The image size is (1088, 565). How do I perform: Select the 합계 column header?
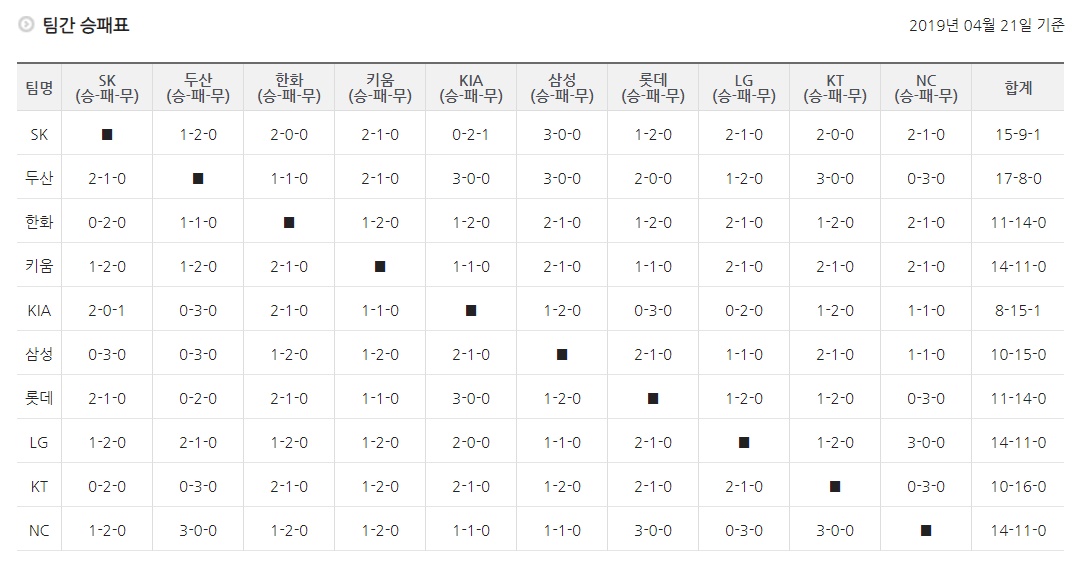[x=1018, y=87]
